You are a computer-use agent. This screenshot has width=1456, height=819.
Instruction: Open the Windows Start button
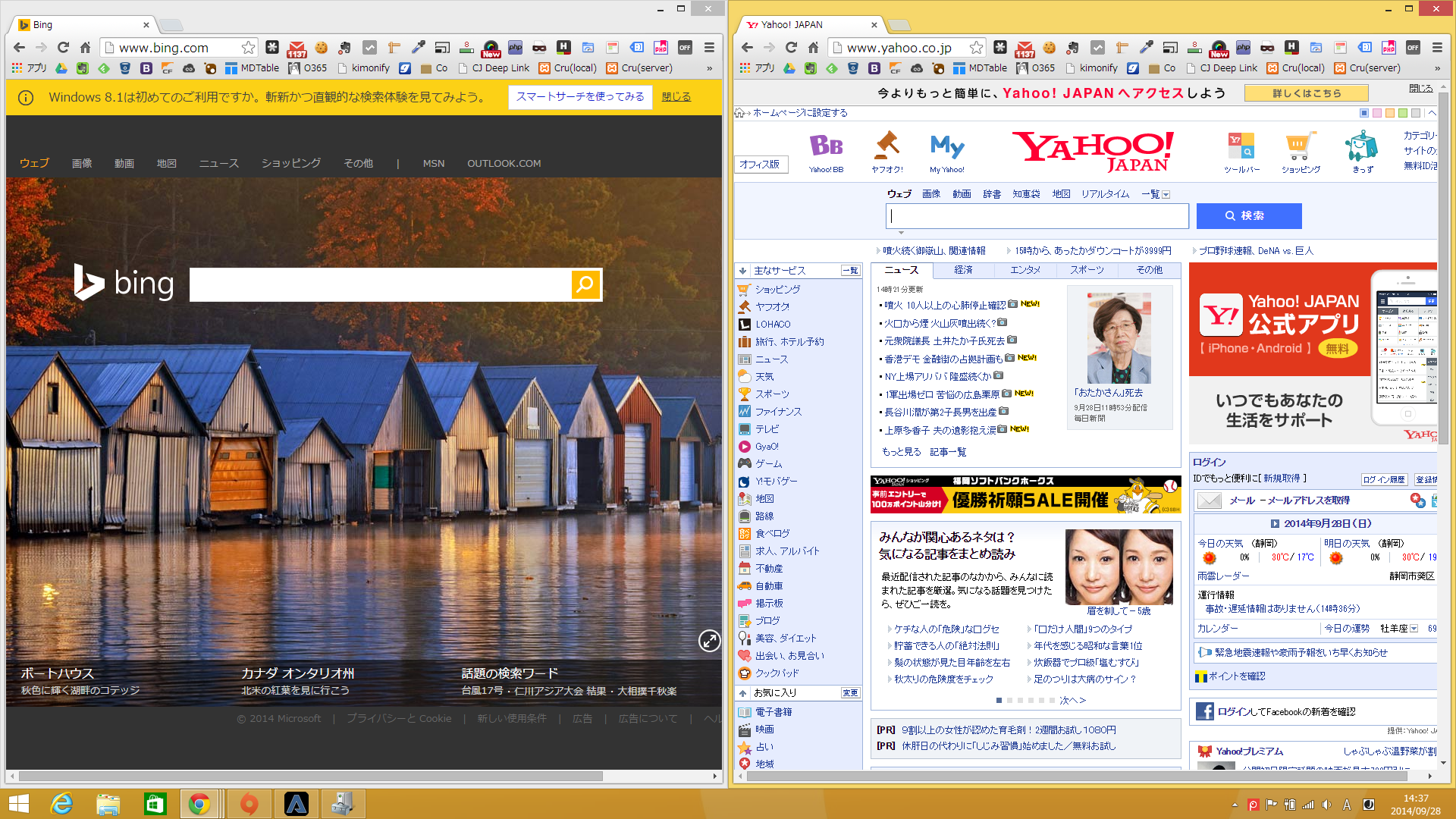[x=18, y=804]
